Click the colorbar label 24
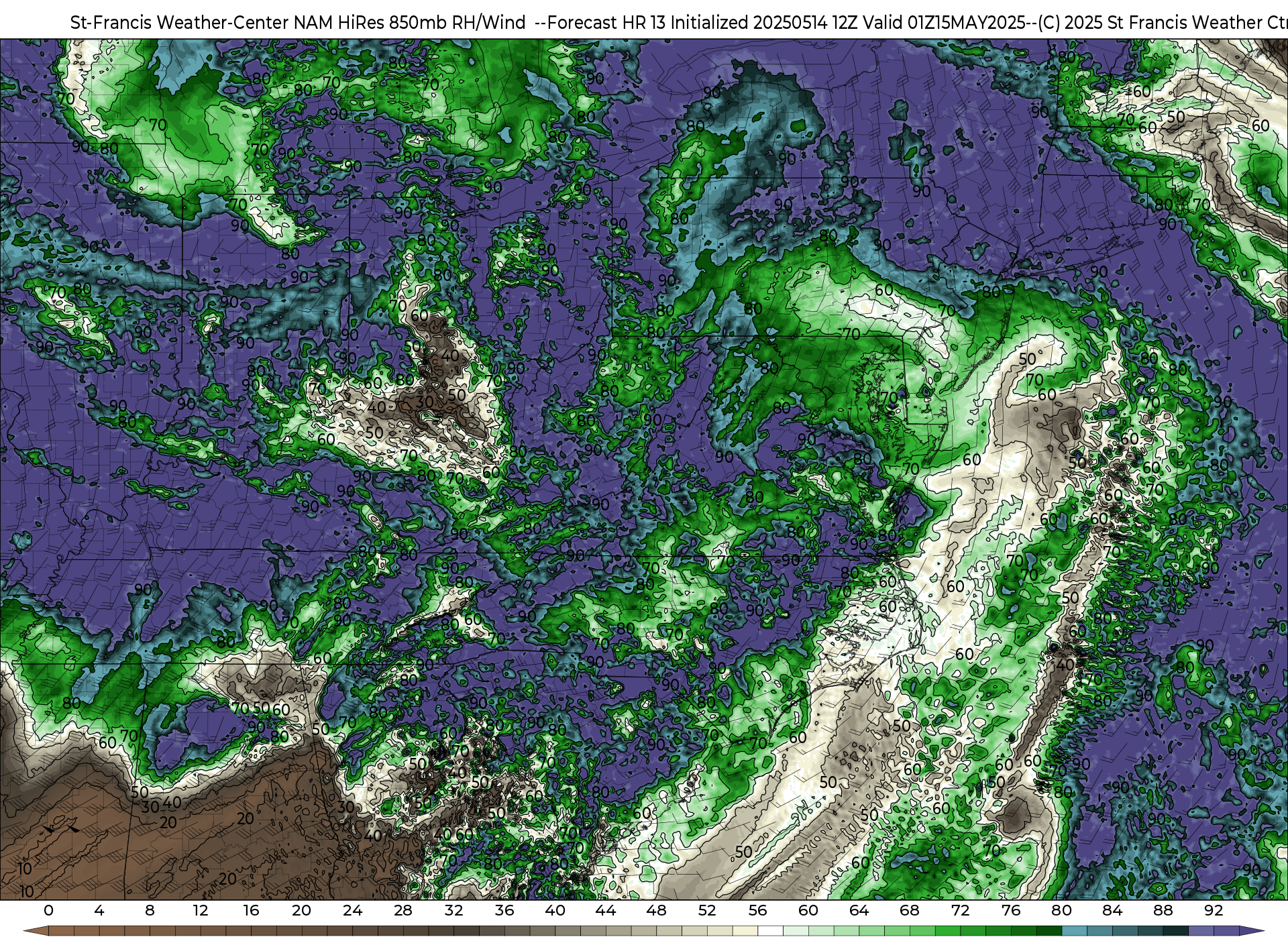 pos(352,910)
